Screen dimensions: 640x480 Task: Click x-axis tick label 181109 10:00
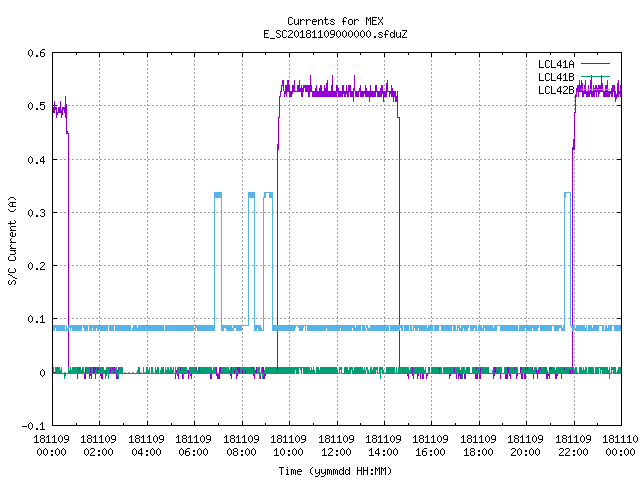pos(289,446)
